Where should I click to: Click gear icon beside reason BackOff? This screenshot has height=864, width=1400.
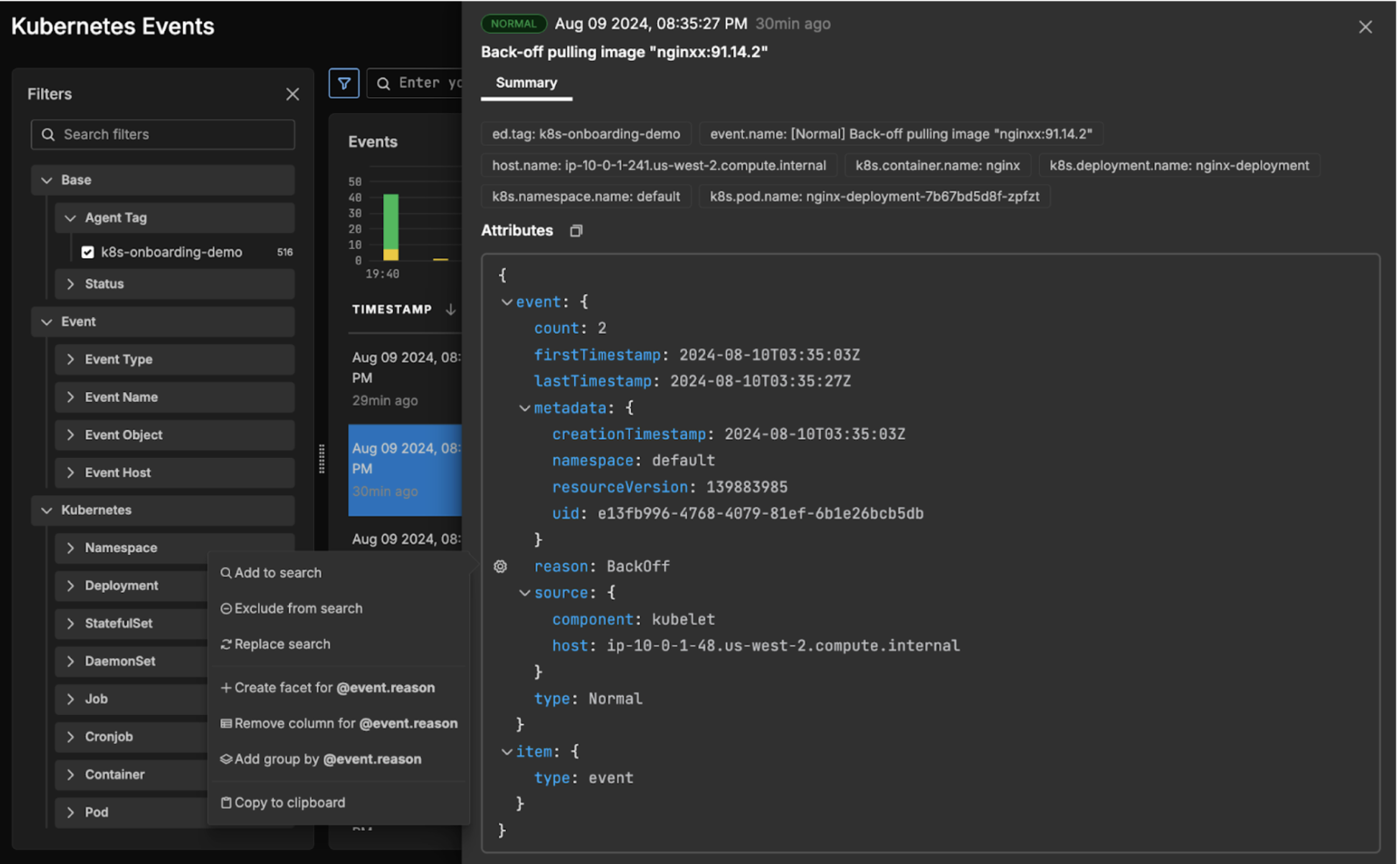pos(500,566)
